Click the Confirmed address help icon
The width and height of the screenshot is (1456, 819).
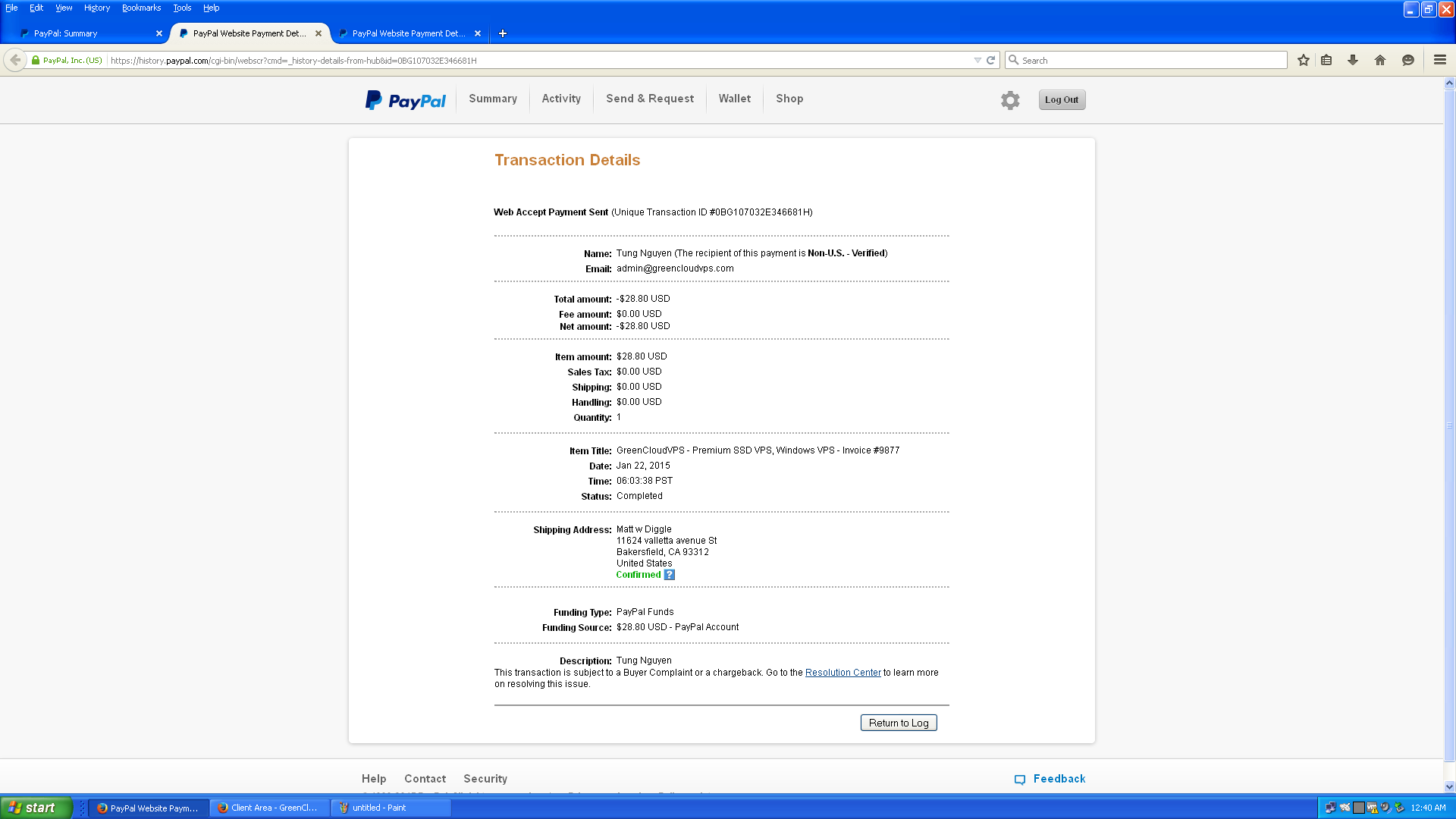point(669,575)
